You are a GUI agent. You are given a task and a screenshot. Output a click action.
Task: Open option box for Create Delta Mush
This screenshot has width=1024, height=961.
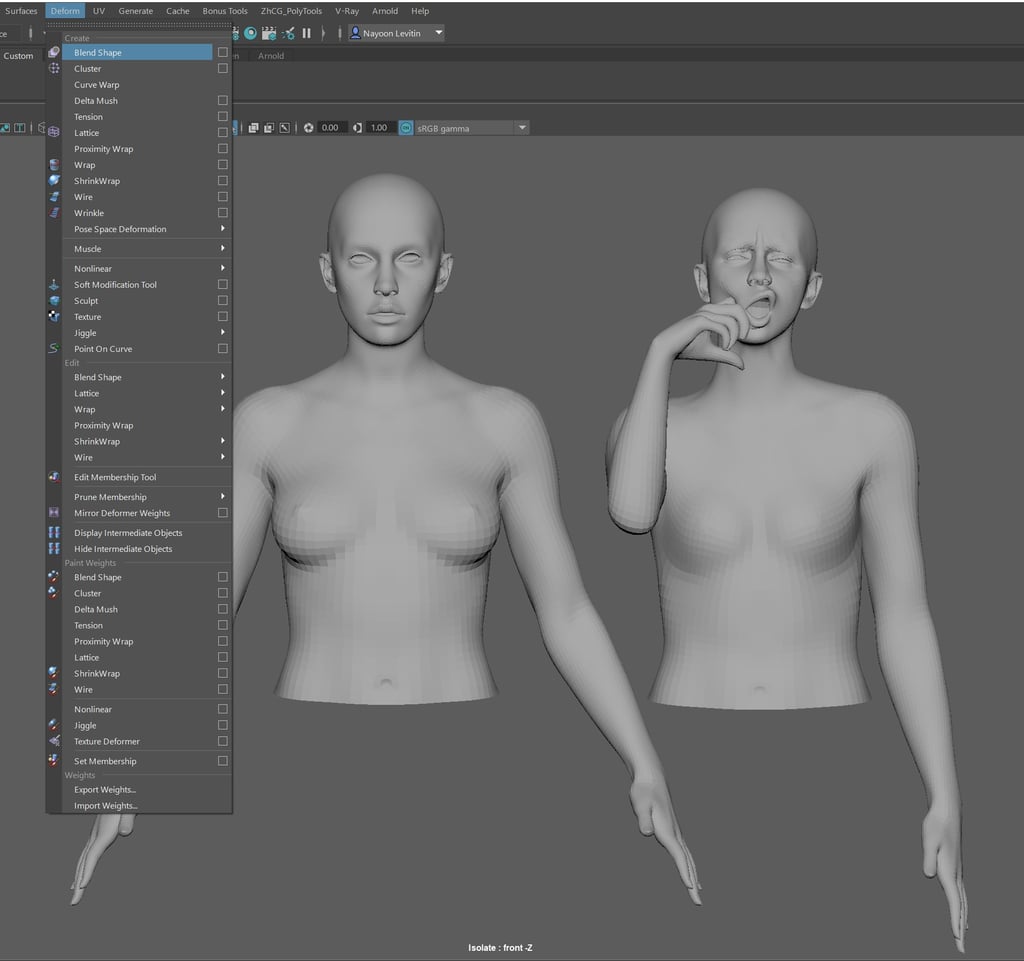coord(222,101)
